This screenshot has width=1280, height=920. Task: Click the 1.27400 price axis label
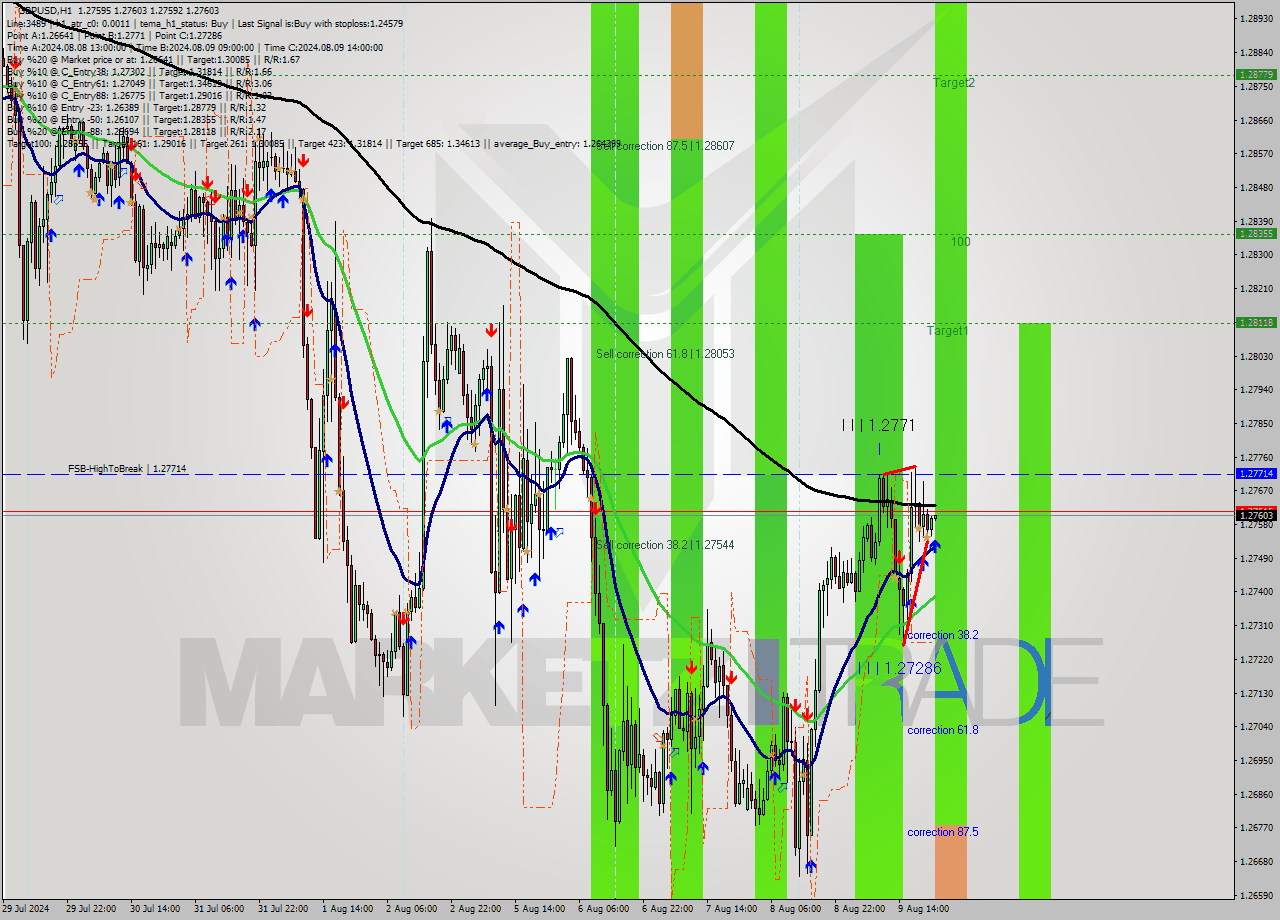[1255, 592]
